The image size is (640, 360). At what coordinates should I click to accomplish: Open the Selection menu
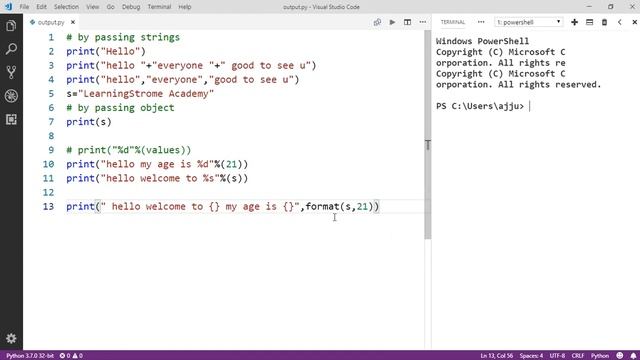(66, 7)
